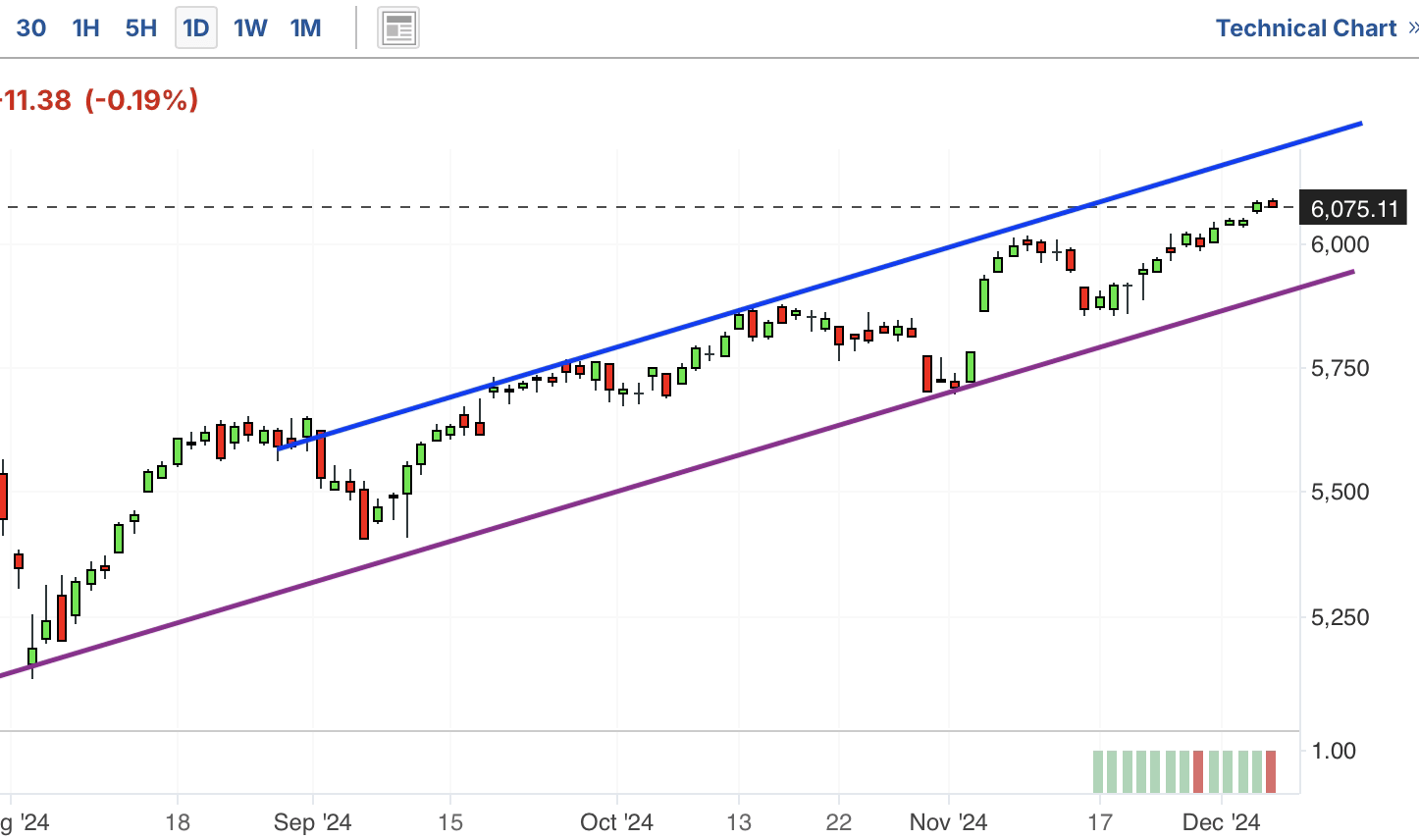Select the 30 minute timeframe
Screen dimensions: 1419x840
pyautogui.click(x=30, y=27)
